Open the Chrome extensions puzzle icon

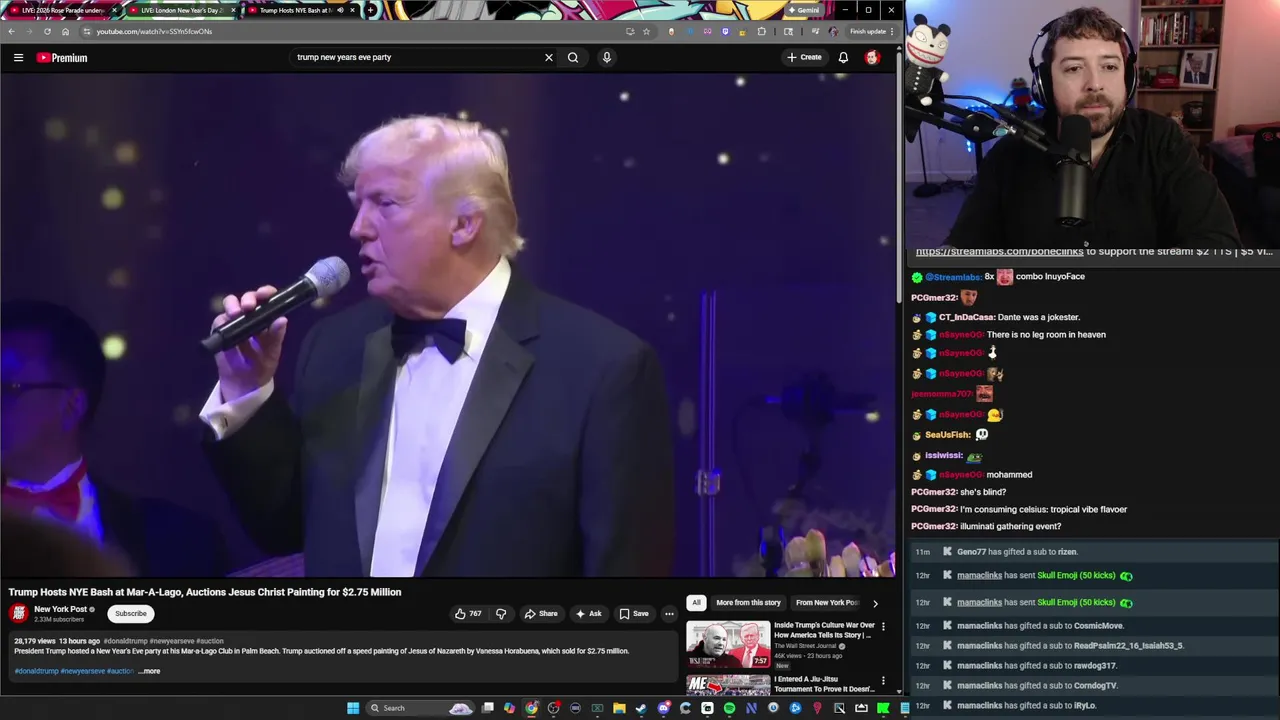click(x=762, y=31)
